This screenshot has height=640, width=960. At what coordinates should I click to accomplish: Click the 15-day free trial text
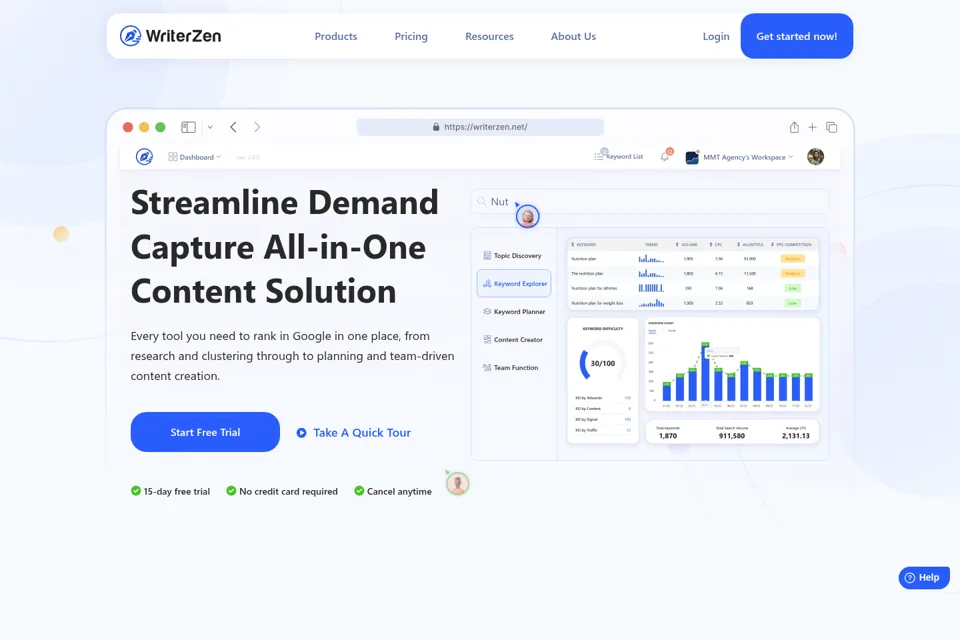pos(176,491)
